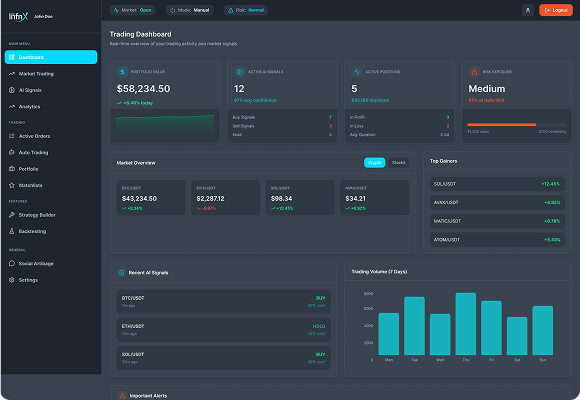Select MATIC/USDT in Top Gainers
The image size is (580, 400).
point(497,221)
